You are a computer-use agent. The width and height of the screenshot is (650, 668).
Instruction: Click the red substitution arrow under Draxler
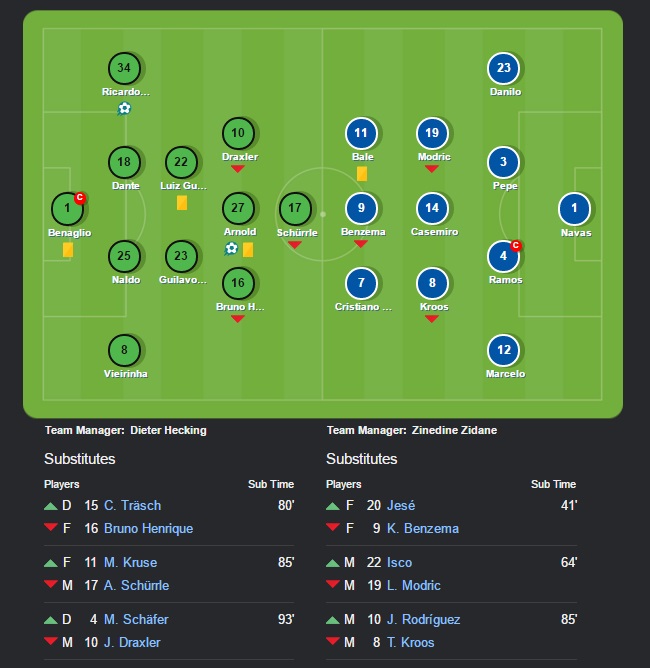[238, 169]
